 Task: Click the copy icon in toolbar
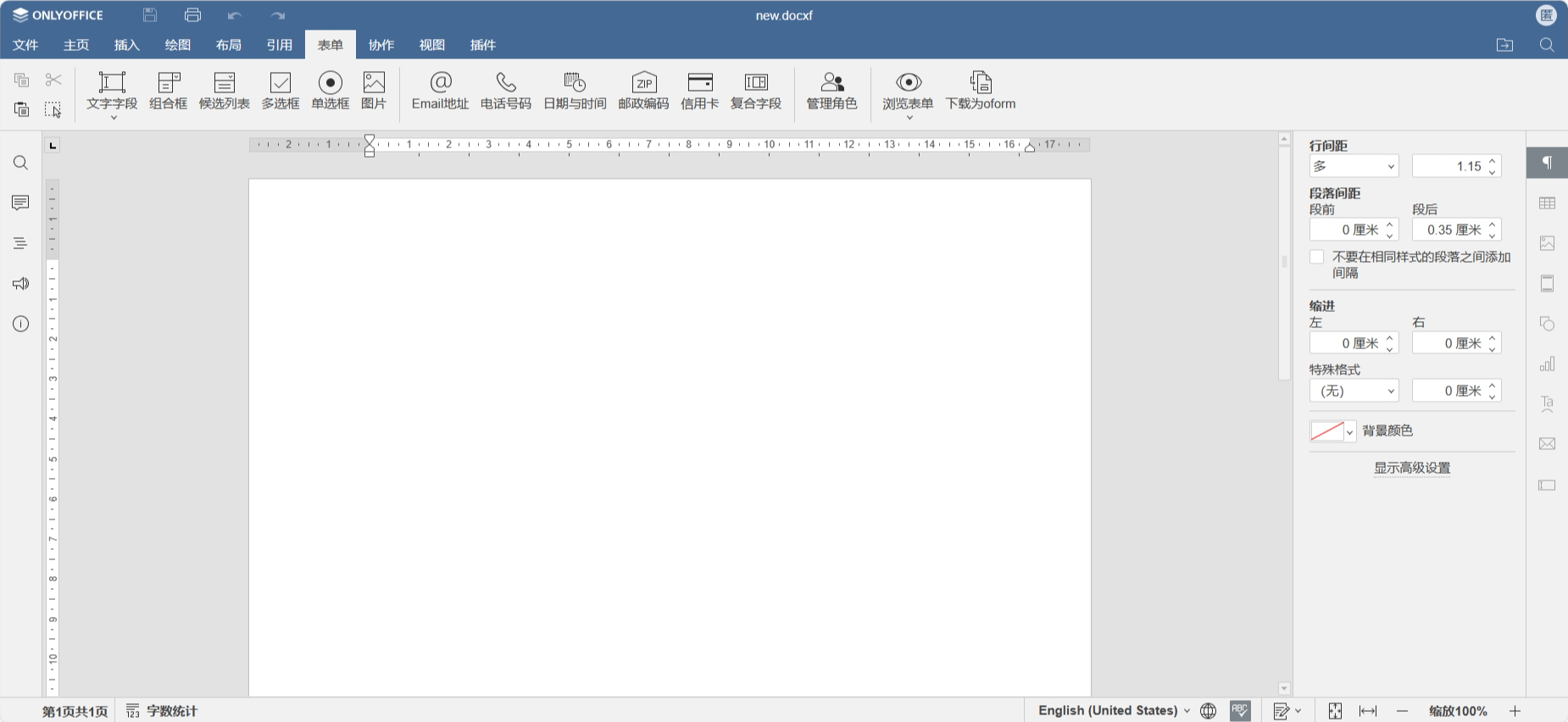[x=22, y=80]
